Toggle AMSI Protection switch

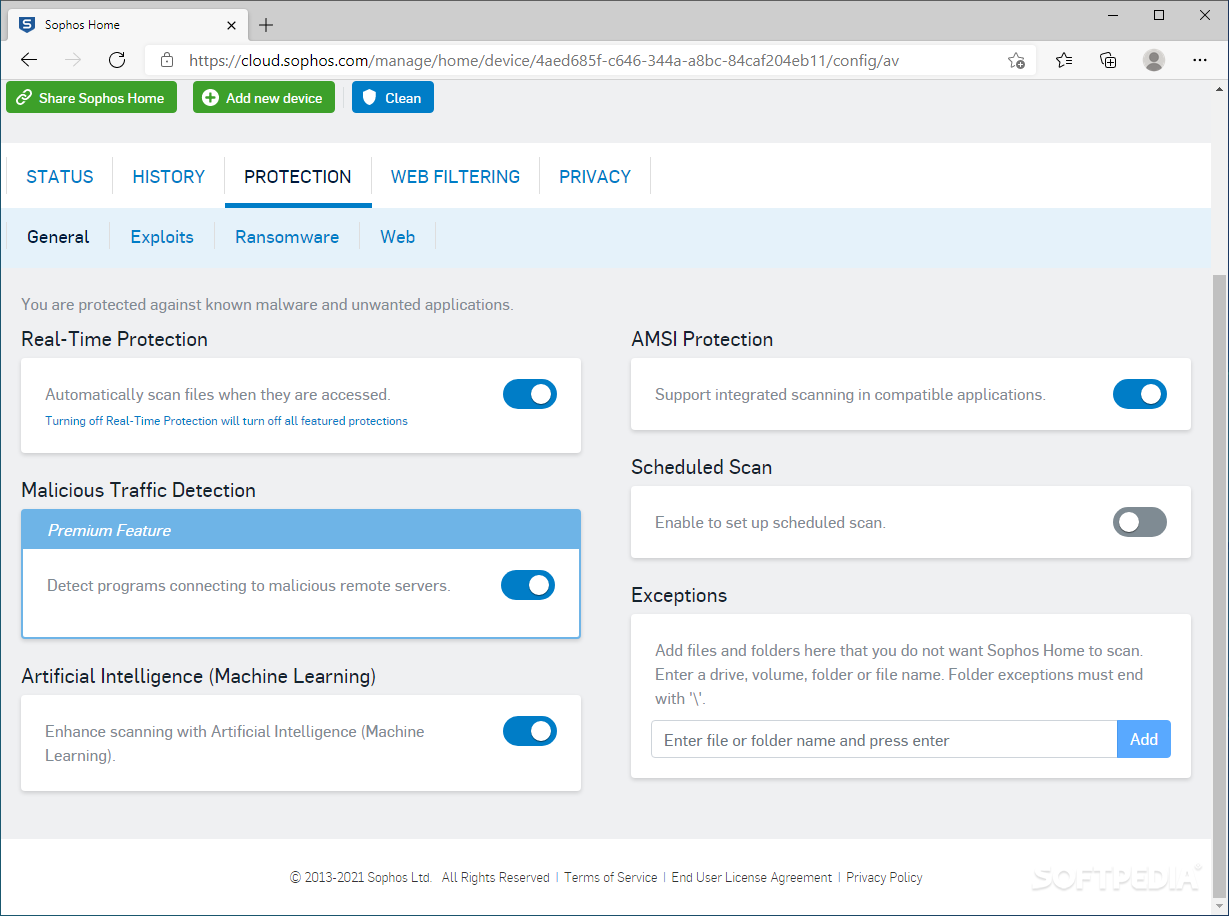coord(1140,394)
